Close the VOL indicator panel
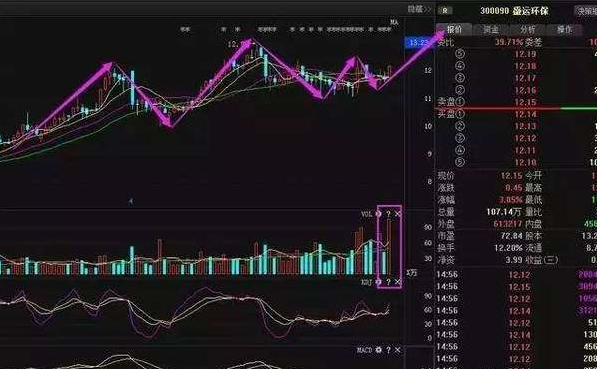This screenshot has height=369, width=597. point(397,214)
